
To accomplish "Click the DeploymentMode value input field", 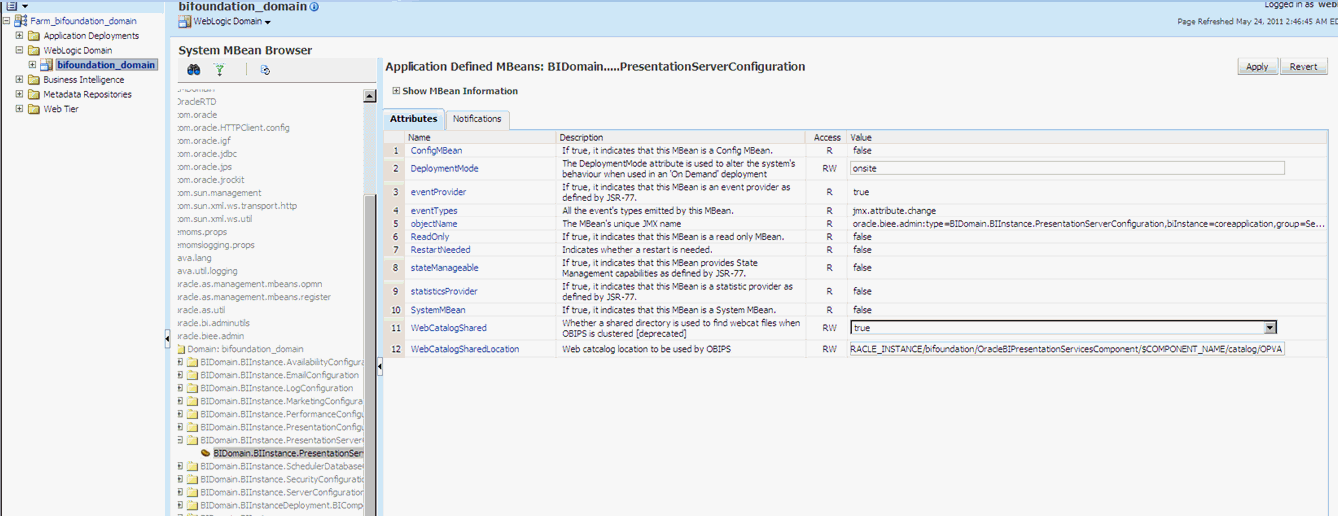I will (1067, 169).
